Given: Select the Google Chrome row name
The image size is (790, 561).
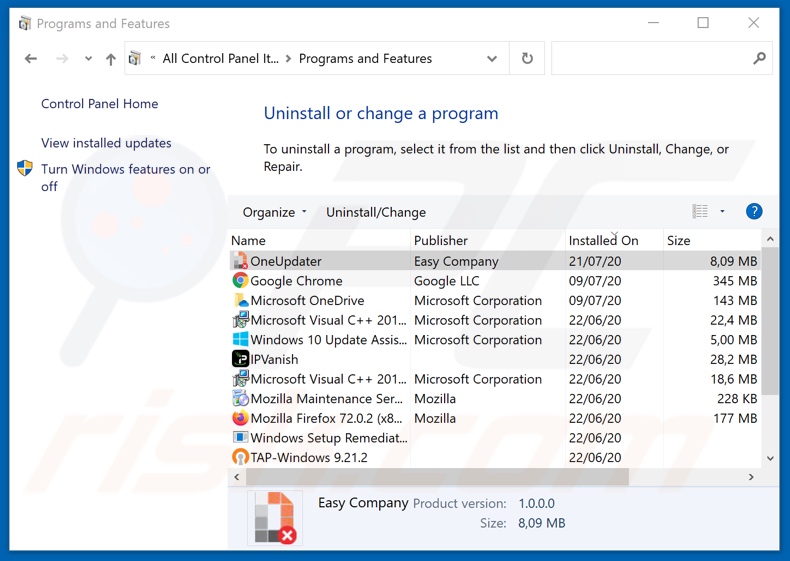Looking at the screenshot, I should [296, 281].
